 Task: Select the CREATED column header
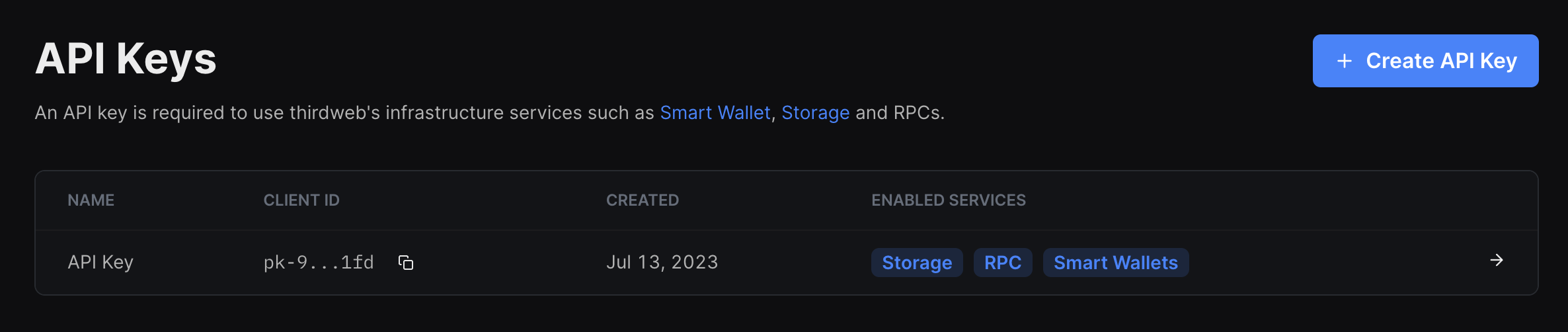point(643,200)
